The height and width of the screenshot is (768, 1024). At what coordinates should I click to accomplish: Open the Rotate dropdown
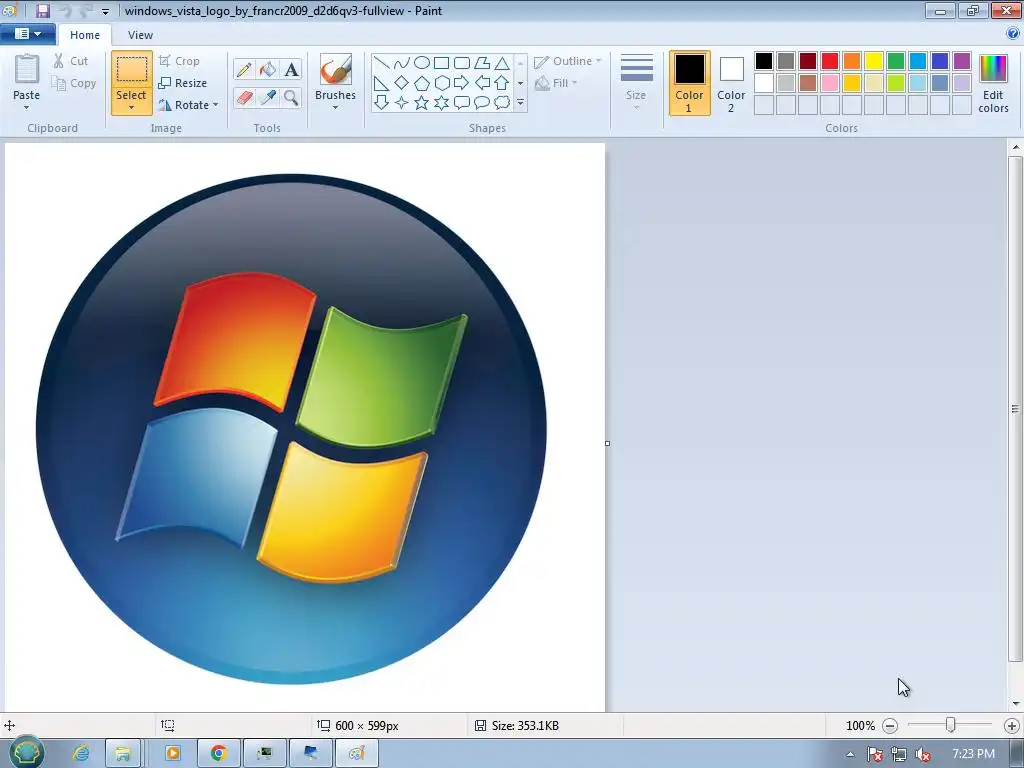point(188,105)
